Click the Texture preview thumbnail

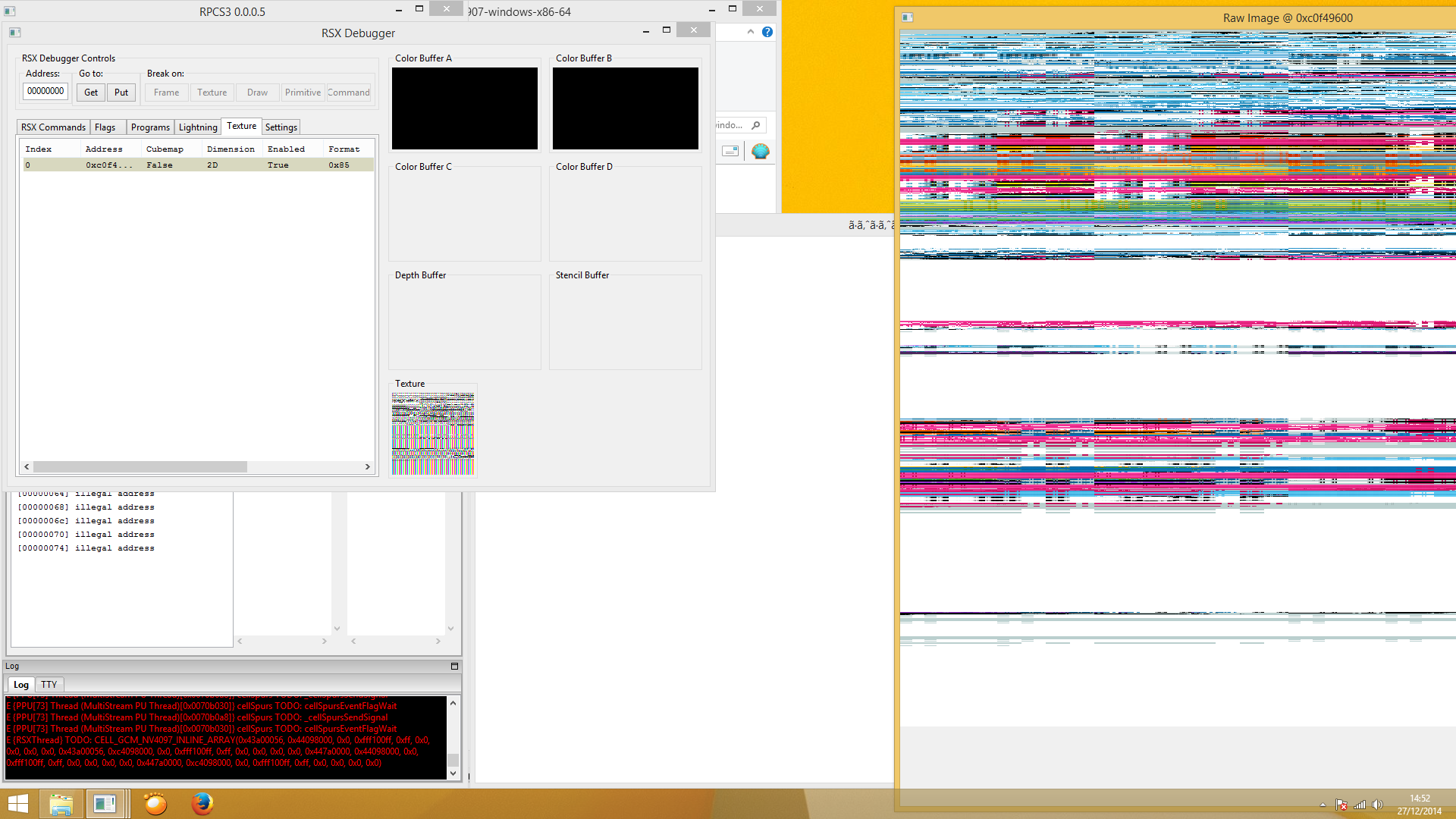(x=432, y=433)
